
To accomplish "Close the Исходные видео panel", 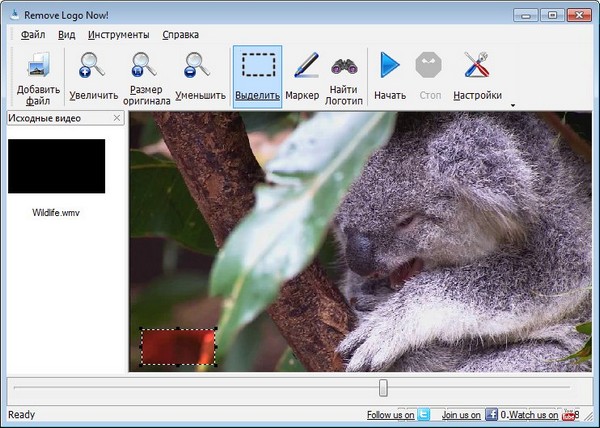I will point(117,119).
